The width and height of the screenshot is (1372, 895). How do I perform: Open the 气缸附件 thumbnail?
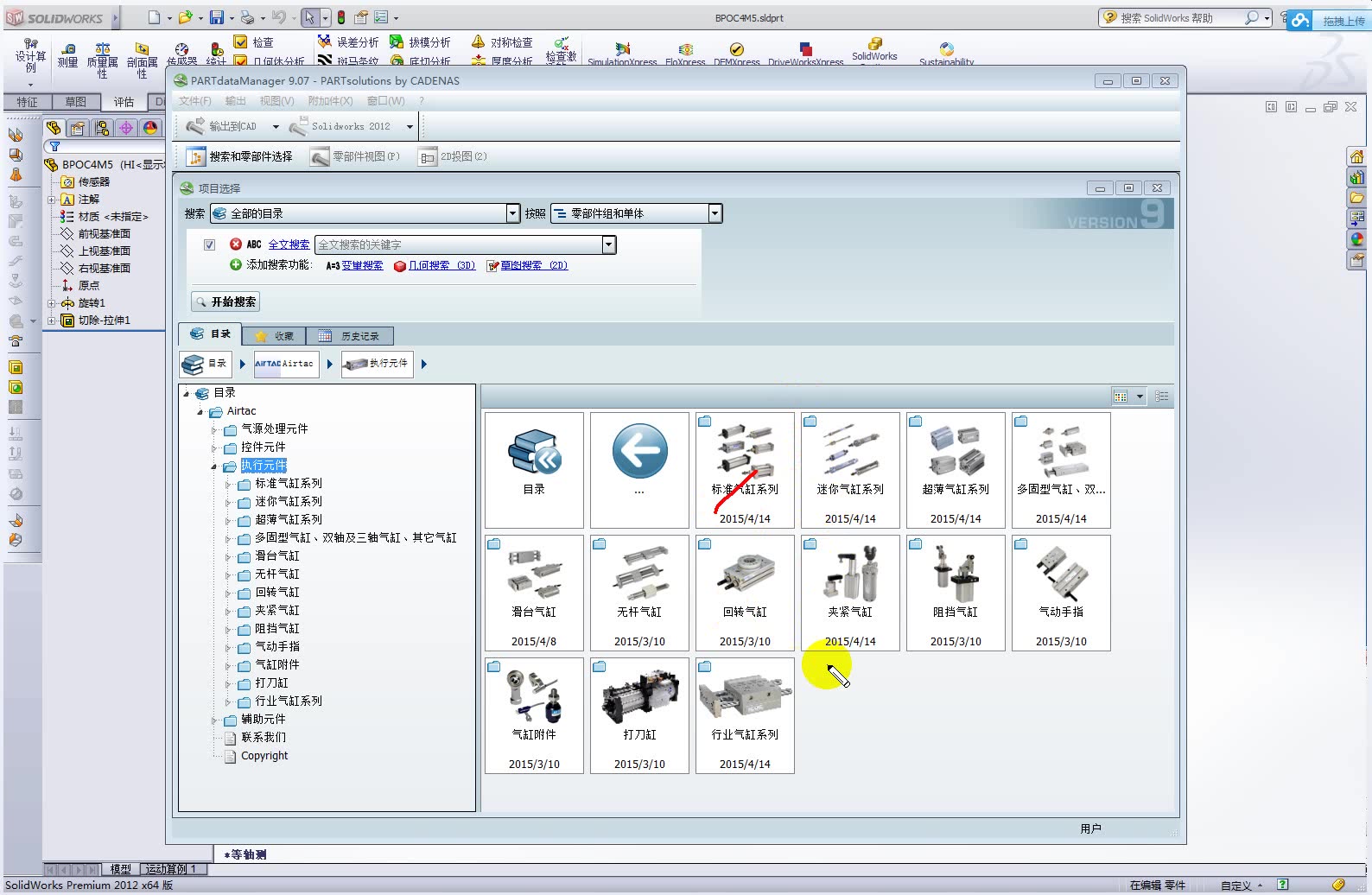(x=534, y=715)
